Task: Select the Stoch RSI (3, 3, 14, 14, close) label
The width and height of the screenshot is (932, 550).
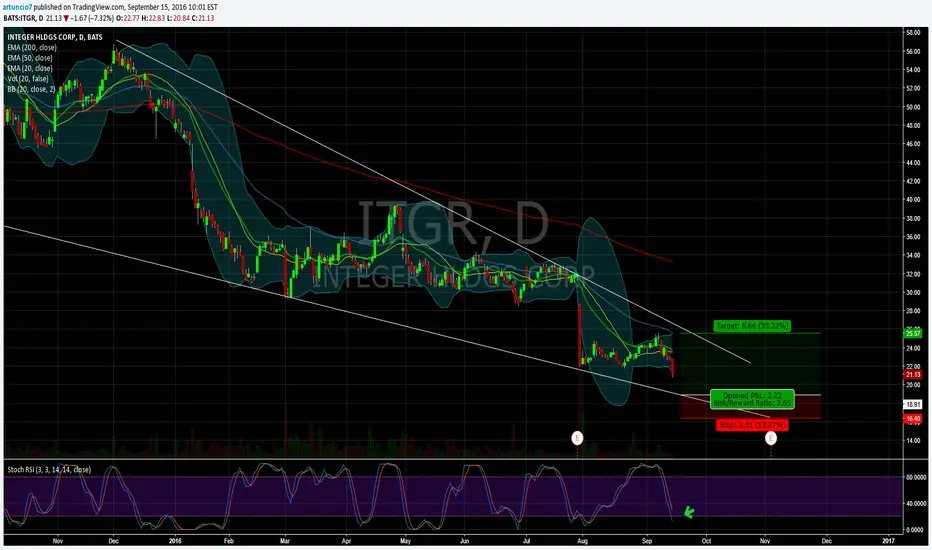Action: 49,470
